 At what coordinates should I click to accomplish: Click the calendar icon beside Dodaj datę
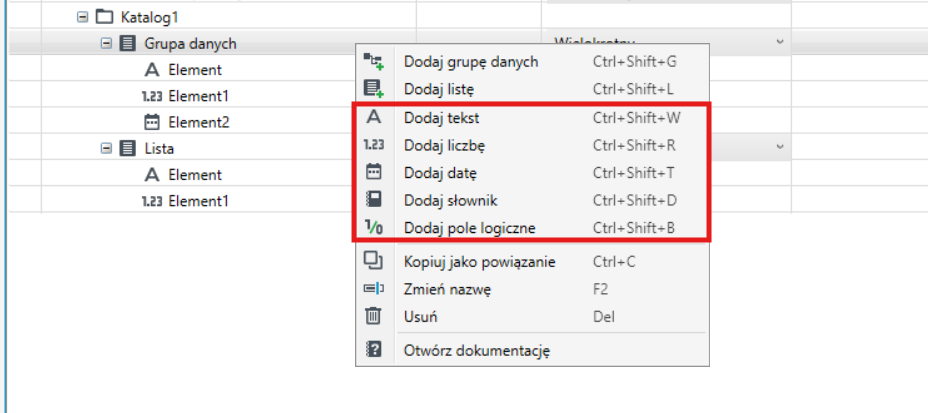373,173
